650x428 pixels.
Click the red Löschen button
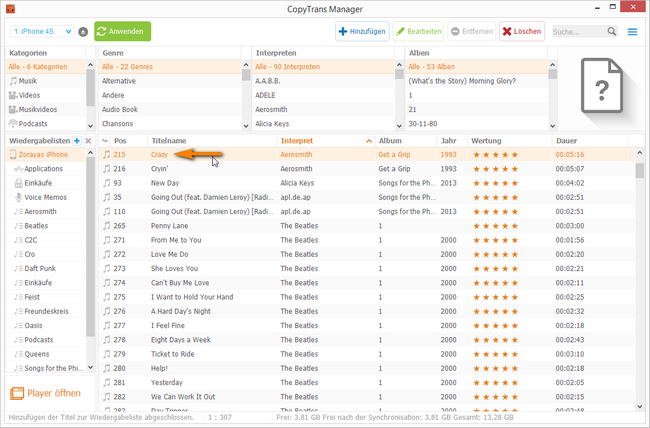click(521, 32)
